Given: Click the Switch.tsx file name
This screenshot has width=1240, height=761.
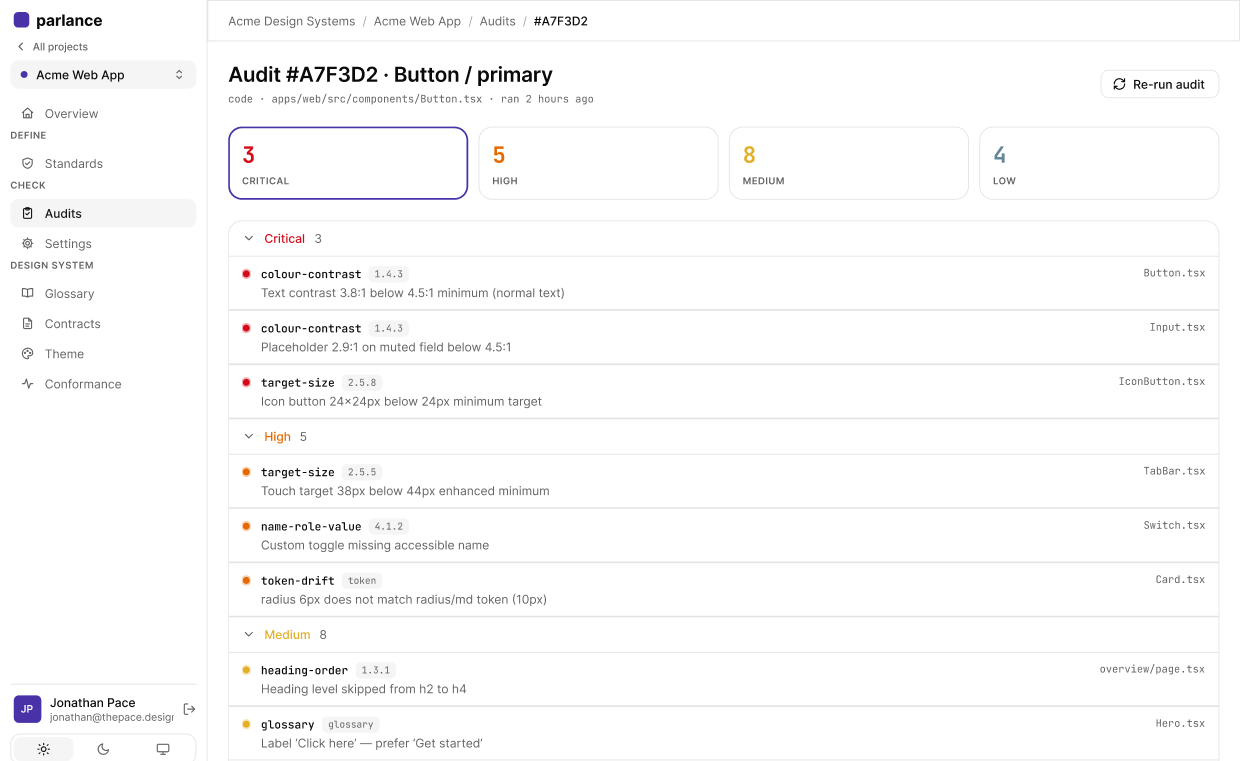Looking at the screenshot, I should 1174,526.
